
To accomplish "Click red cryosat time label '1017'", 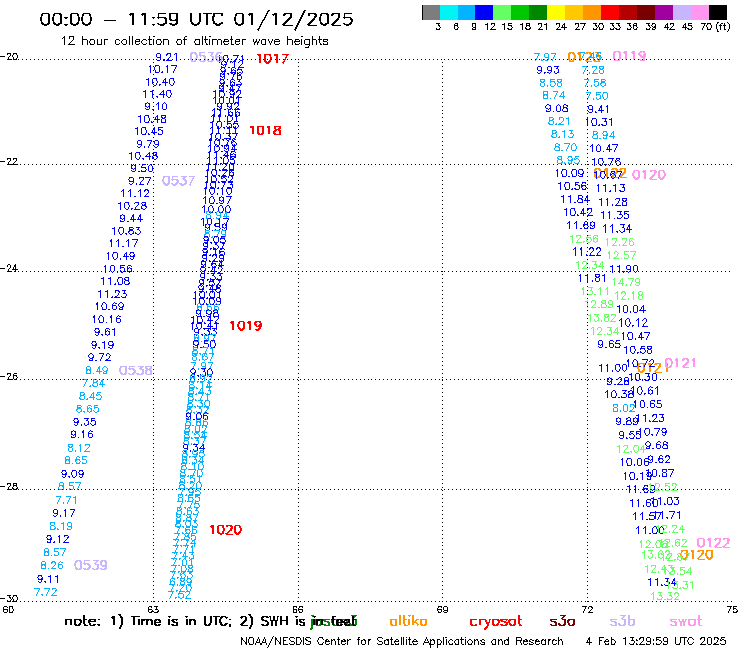I will (272, 59).
